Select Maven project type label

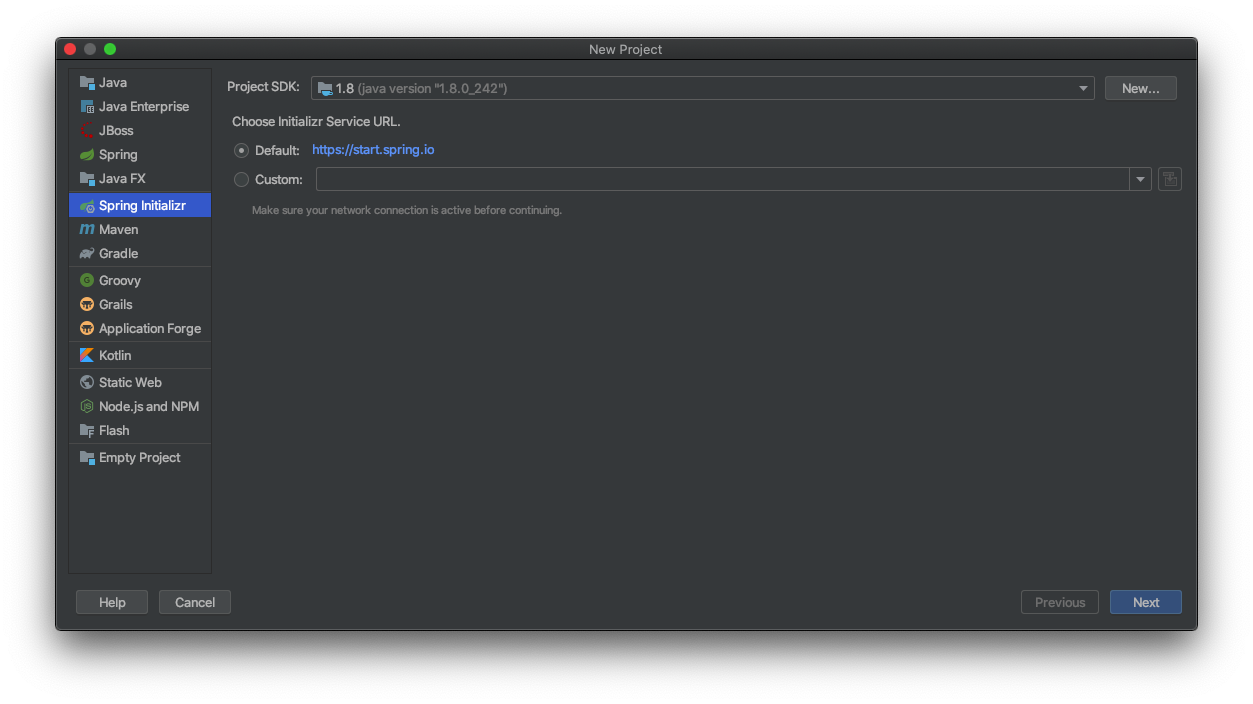pyautogui.click(x=119, y=229)
